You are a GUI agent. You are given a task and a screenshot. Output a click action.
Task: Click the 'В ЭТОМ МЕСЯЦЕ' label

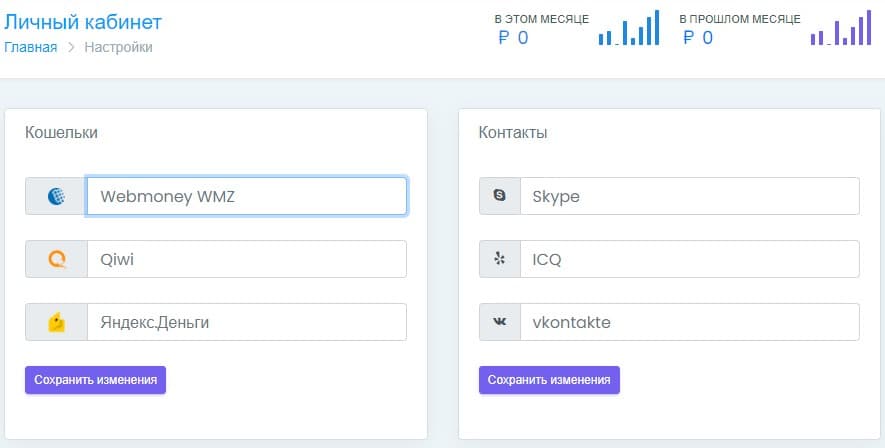[x=542, y=19]
